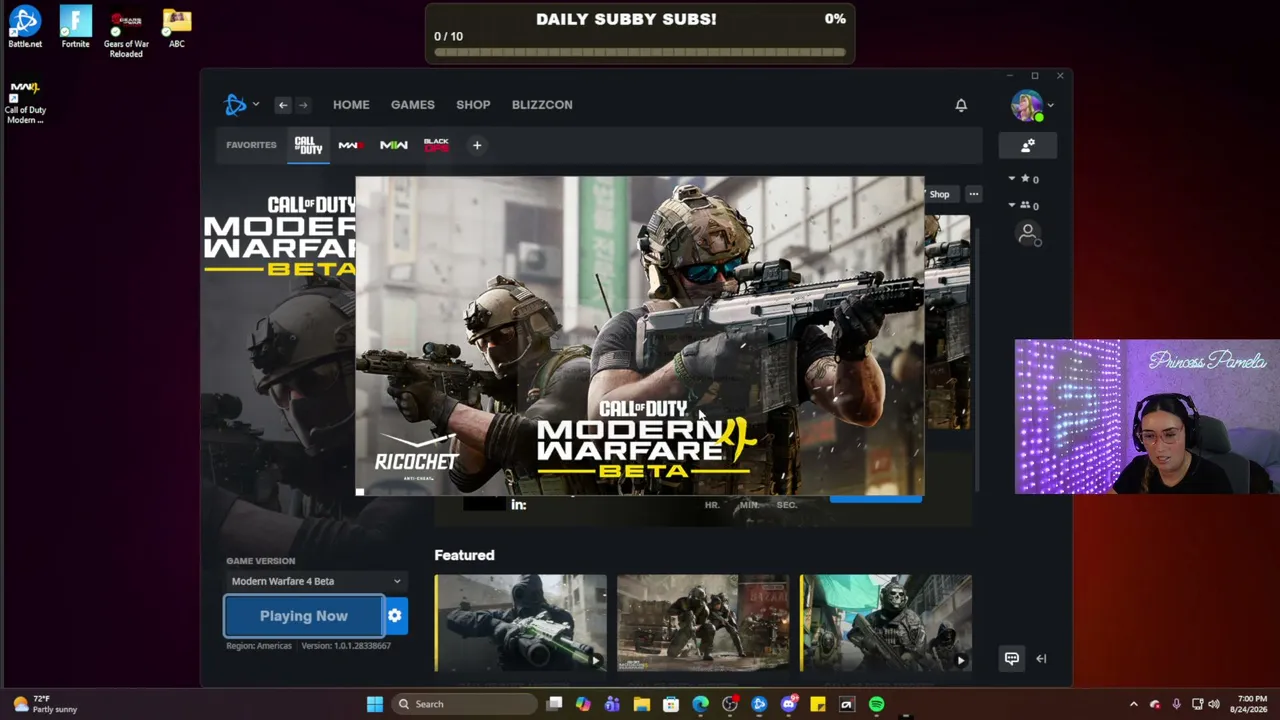The height and width of the screenshot is (720, 1280).
Task: Open the add friend icon button
Action: point(1027,146)
